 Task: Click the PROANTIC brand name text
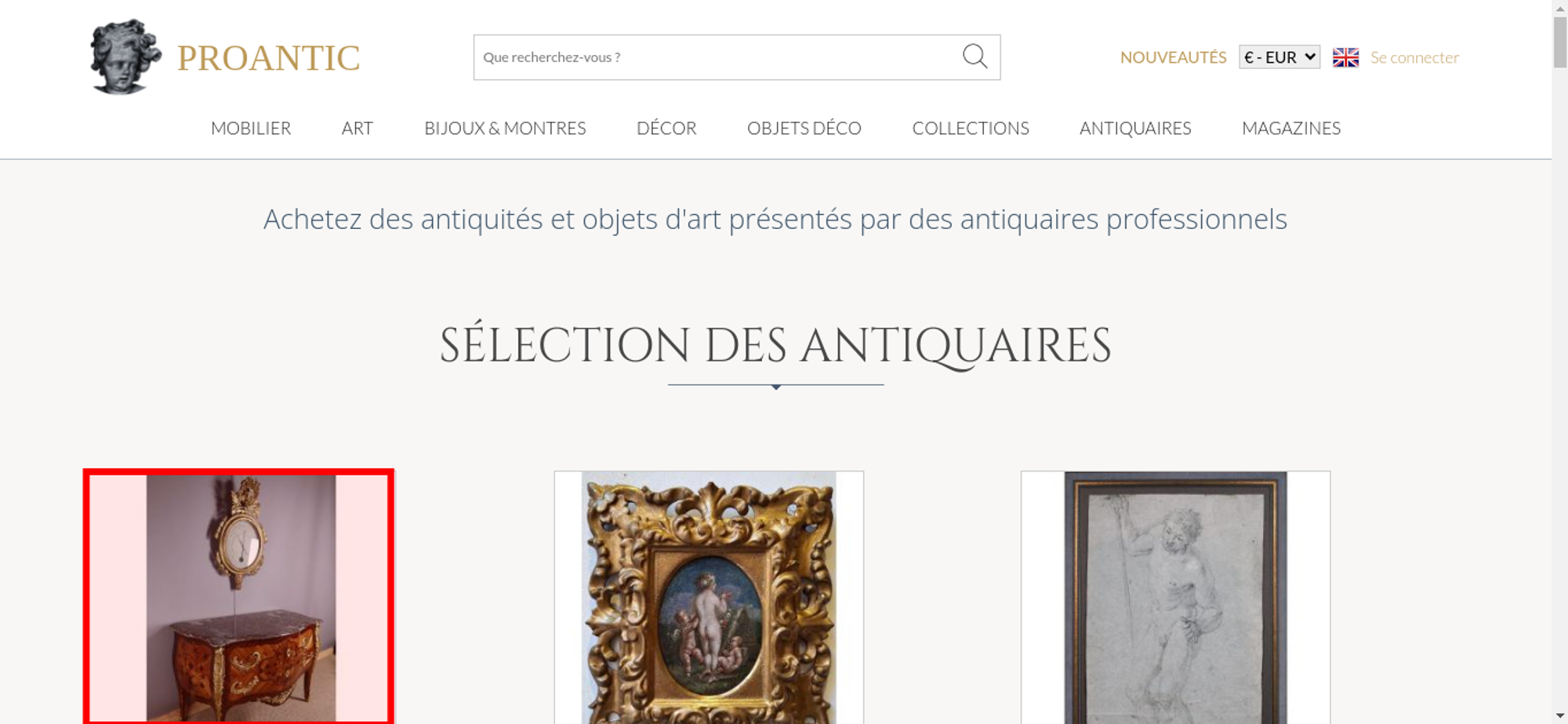coord(268,58)
